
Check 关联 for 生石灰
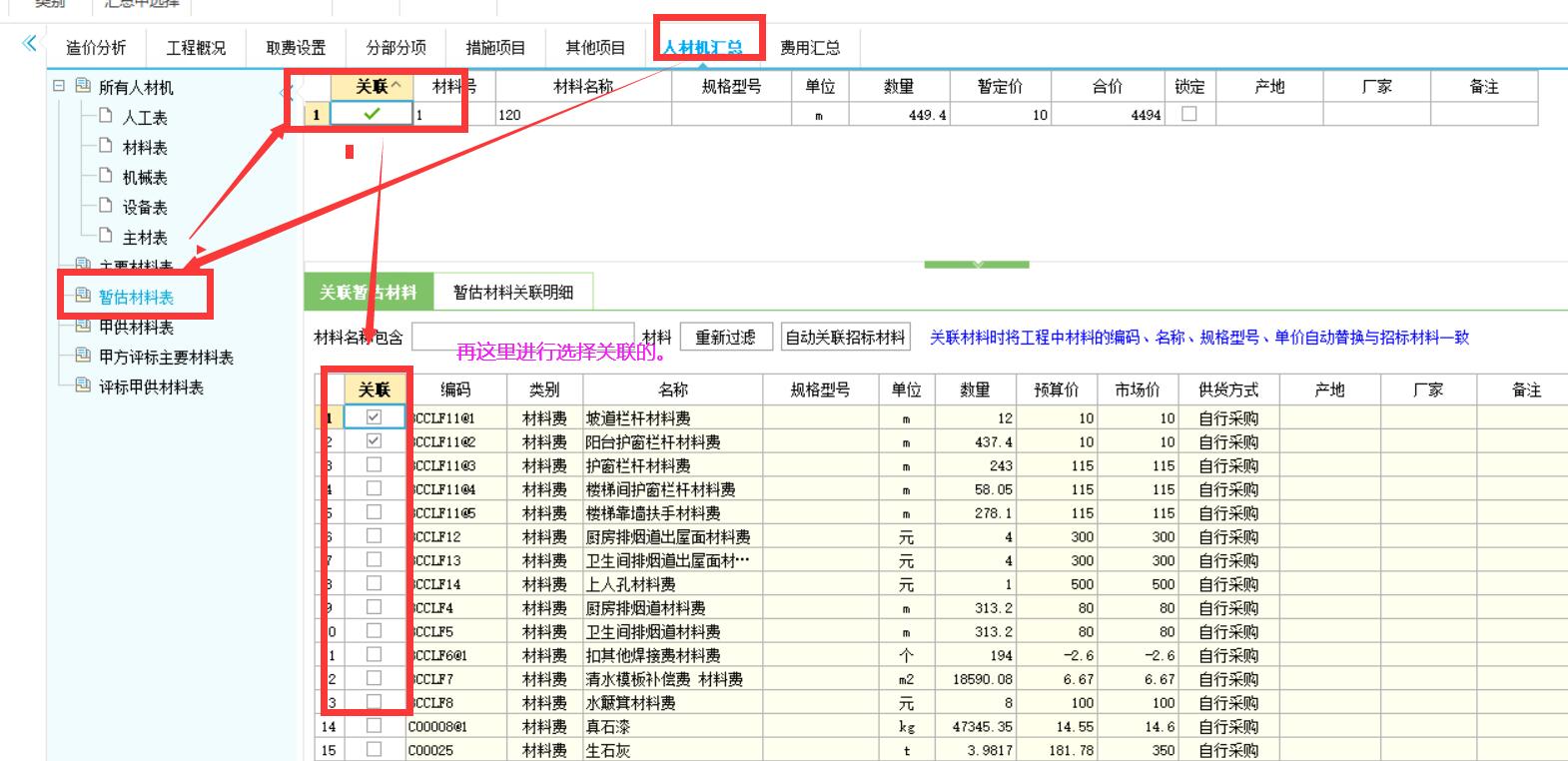click(x=374, y=749)
